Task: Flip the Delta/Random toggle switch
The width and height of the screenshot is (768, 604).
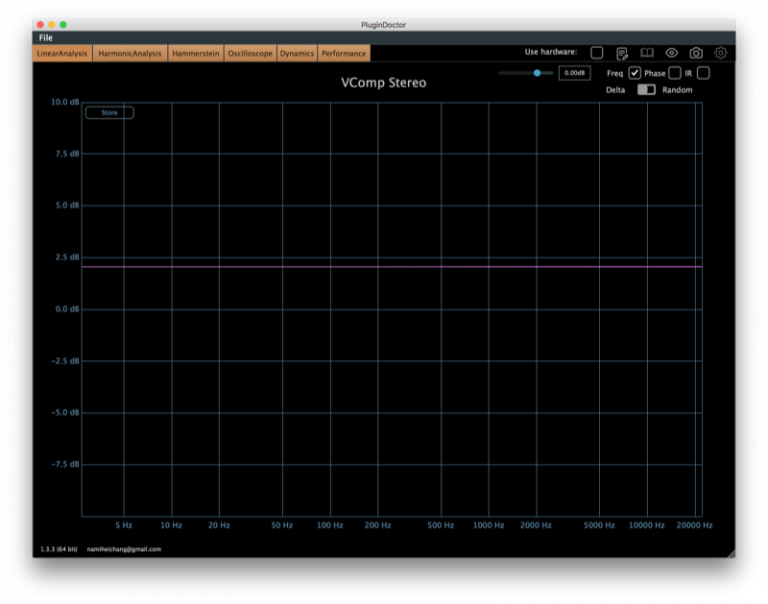Action: click(x=646, y=90)
